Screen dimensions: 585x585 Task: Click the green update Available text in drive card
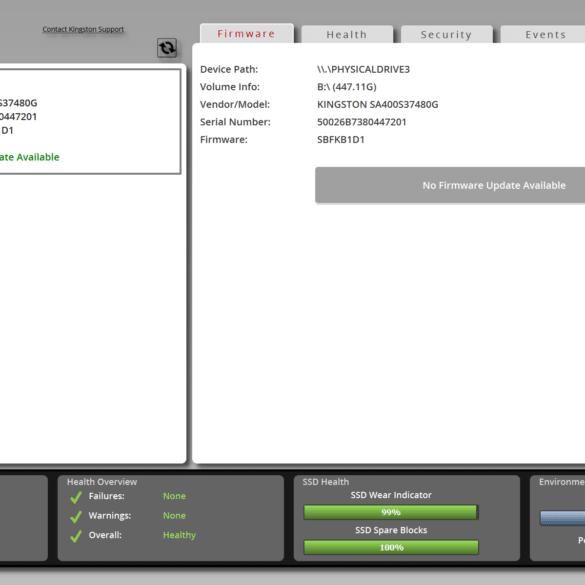click(x=29, y=157)
